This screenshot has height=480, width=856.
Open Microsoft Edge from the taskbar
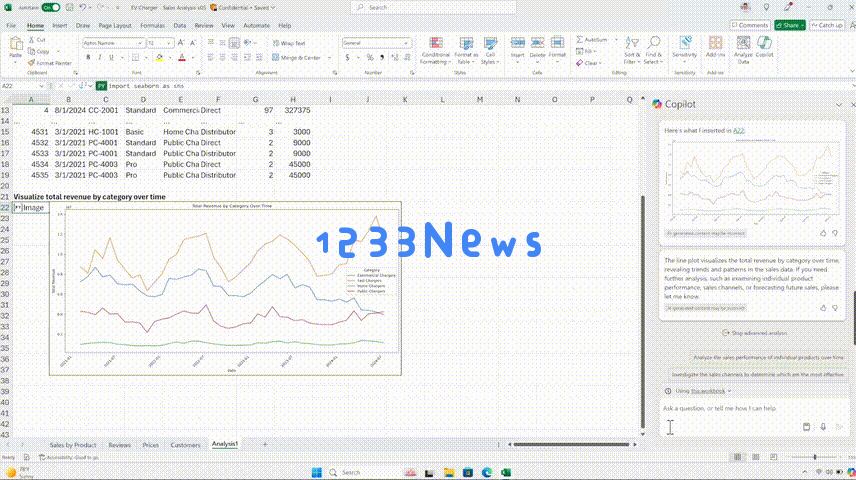(x=487, y=472)
